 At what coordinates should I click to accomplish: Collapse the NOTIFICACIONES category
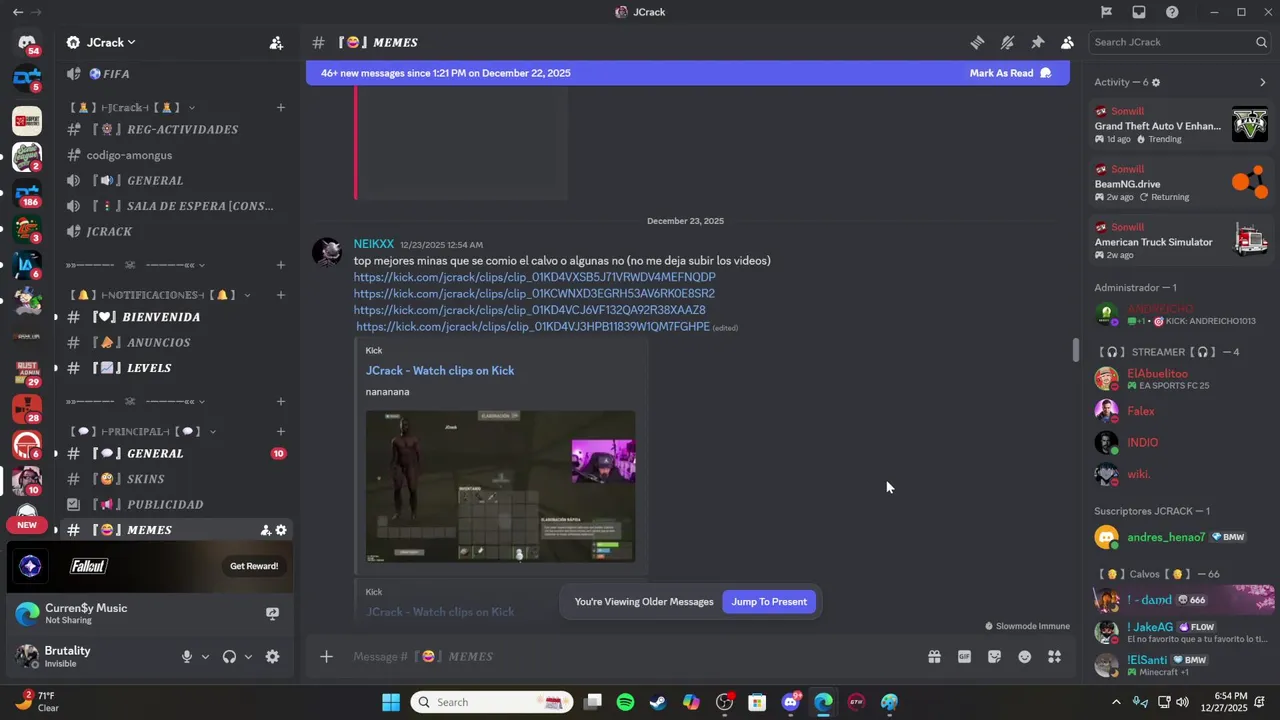click(161, 295)
